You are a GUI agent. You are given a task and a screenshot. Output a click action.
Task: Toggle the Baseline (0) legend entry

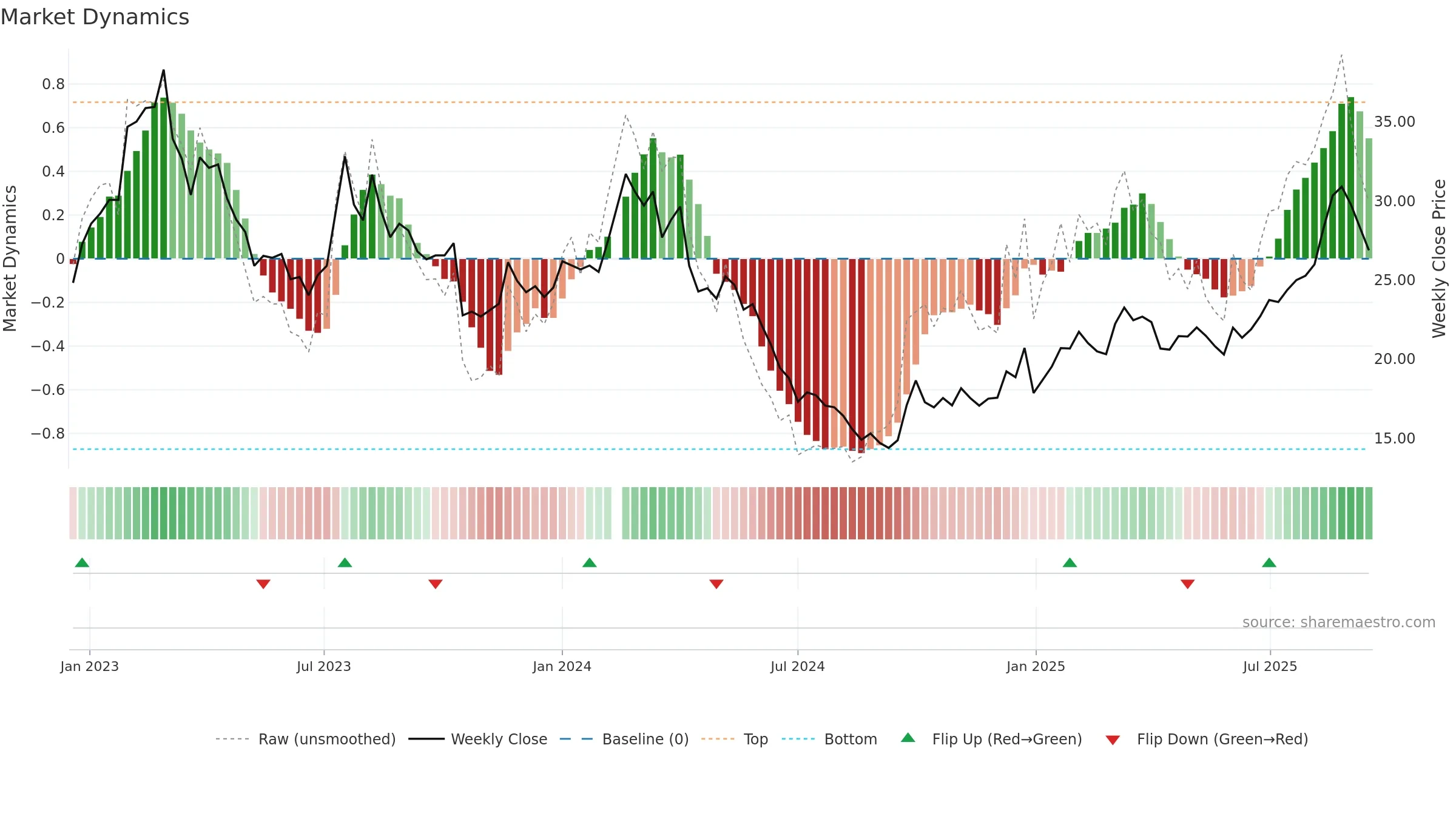(645, 739)
